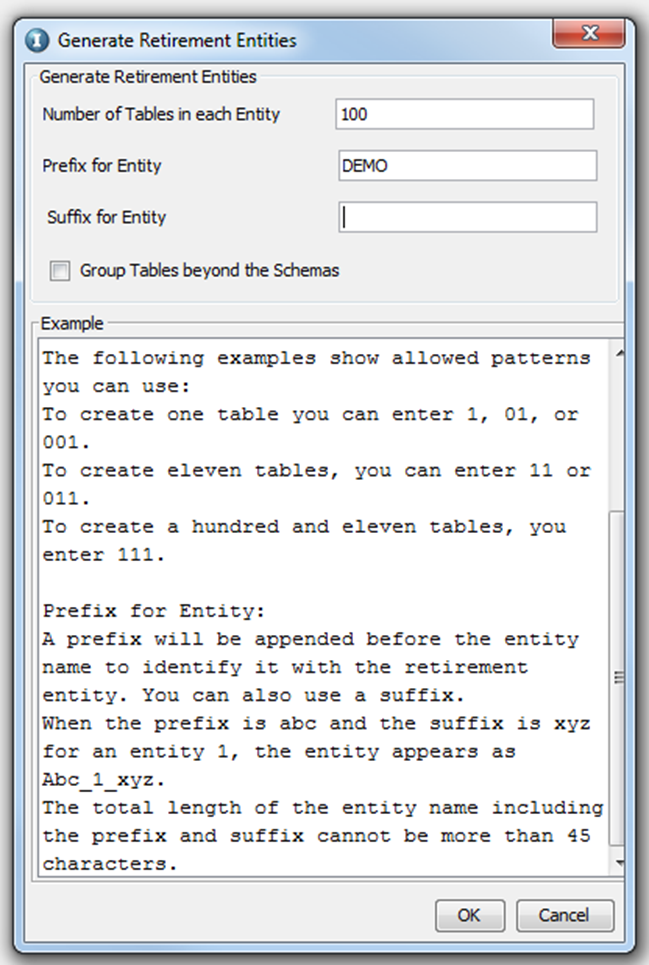Click the info icon in the title bar

click(x=38, y=41)
